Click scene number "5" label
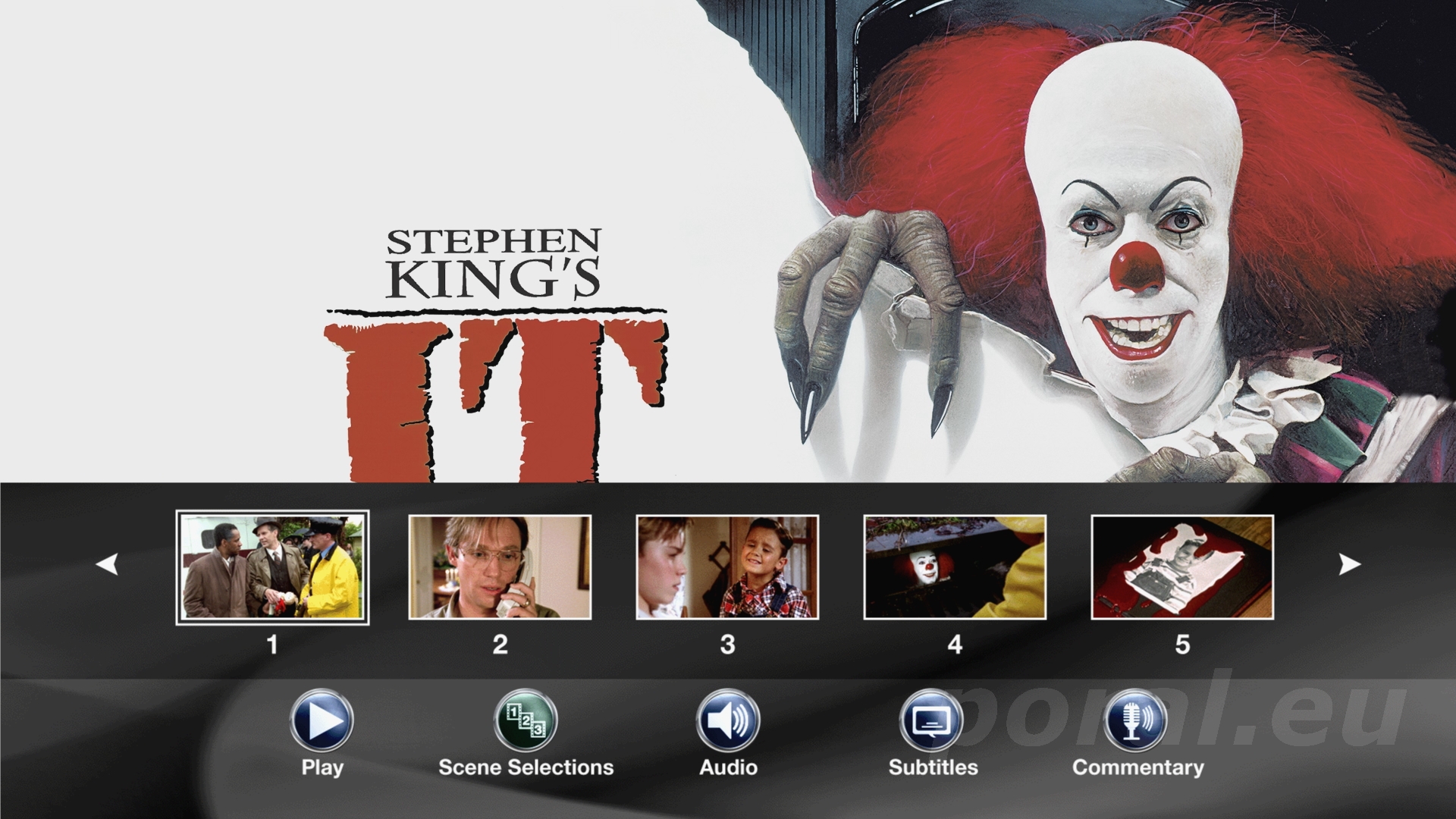 tap(1182, 645)
